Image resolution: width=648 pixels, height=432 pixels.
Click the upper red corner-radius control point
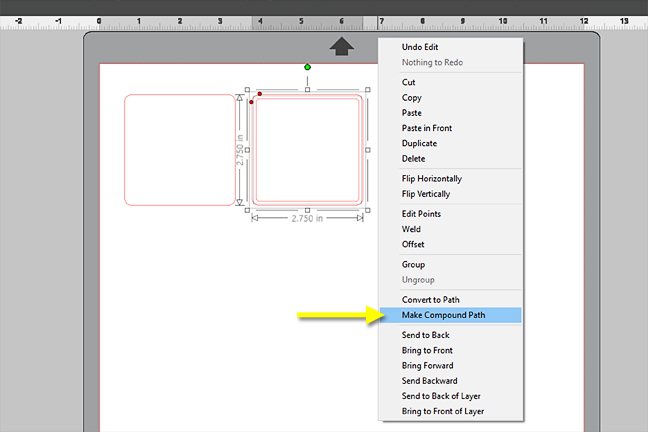260,94
